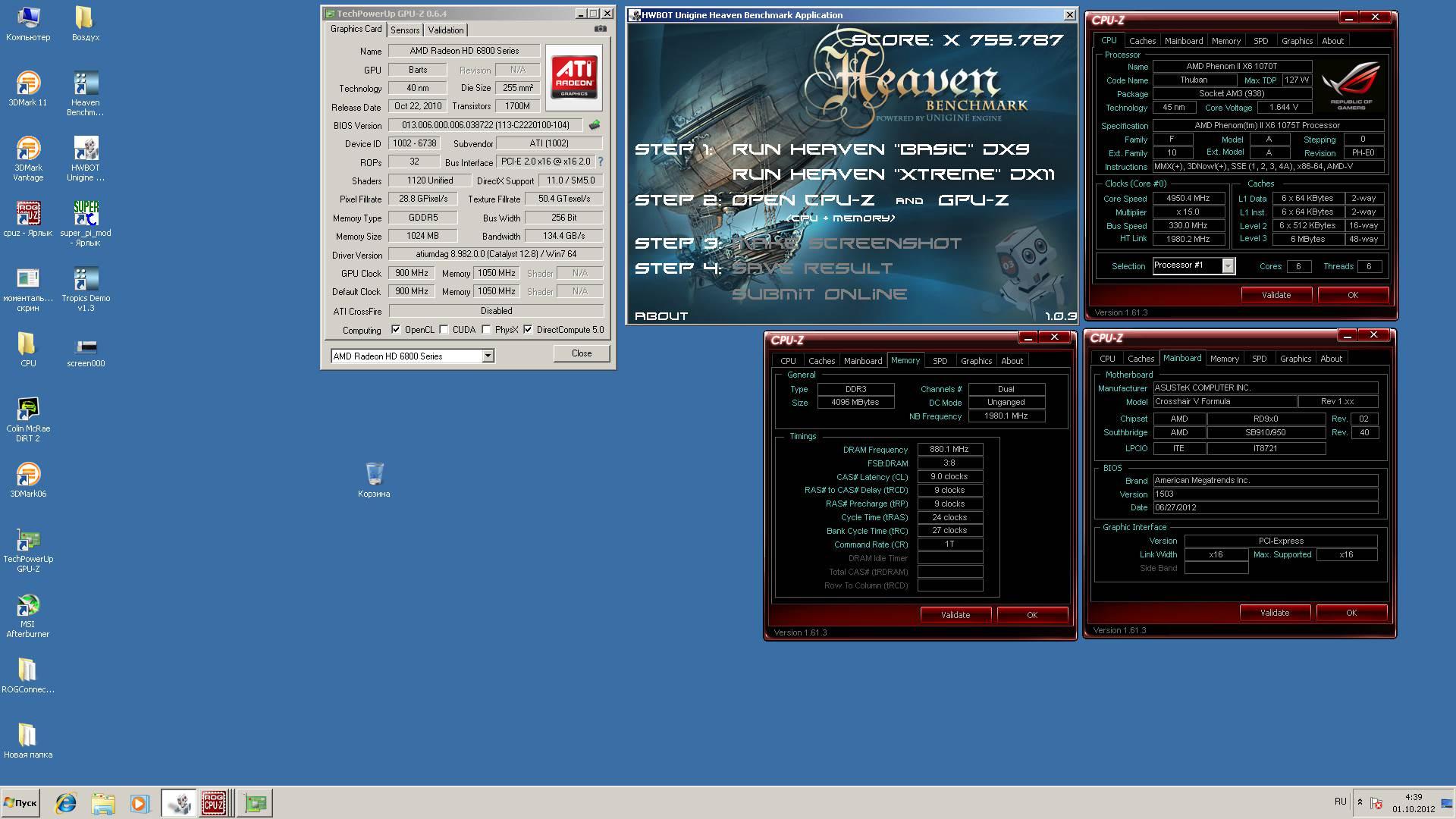This screenshot has width=1456, height=819.
Task: Open Internet Explorer from taskbar
Action: (66, 802)
